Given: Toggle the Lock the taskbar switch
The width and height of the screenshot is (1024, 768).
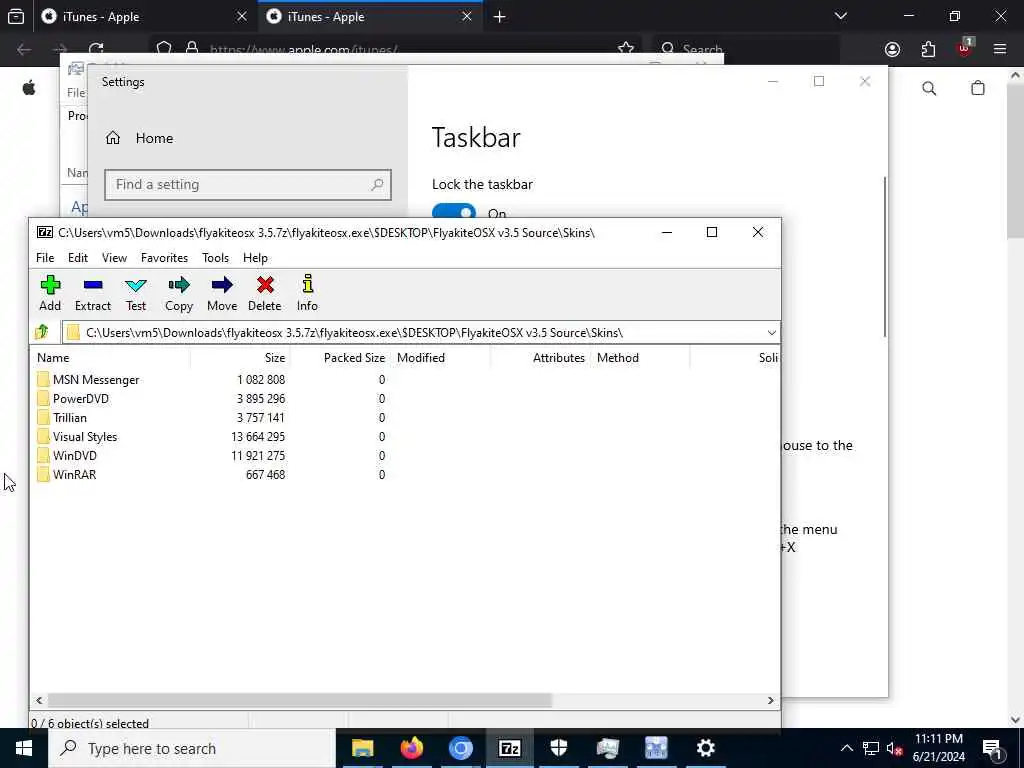Looking at the screenshot, I should [x=454, y=212].
